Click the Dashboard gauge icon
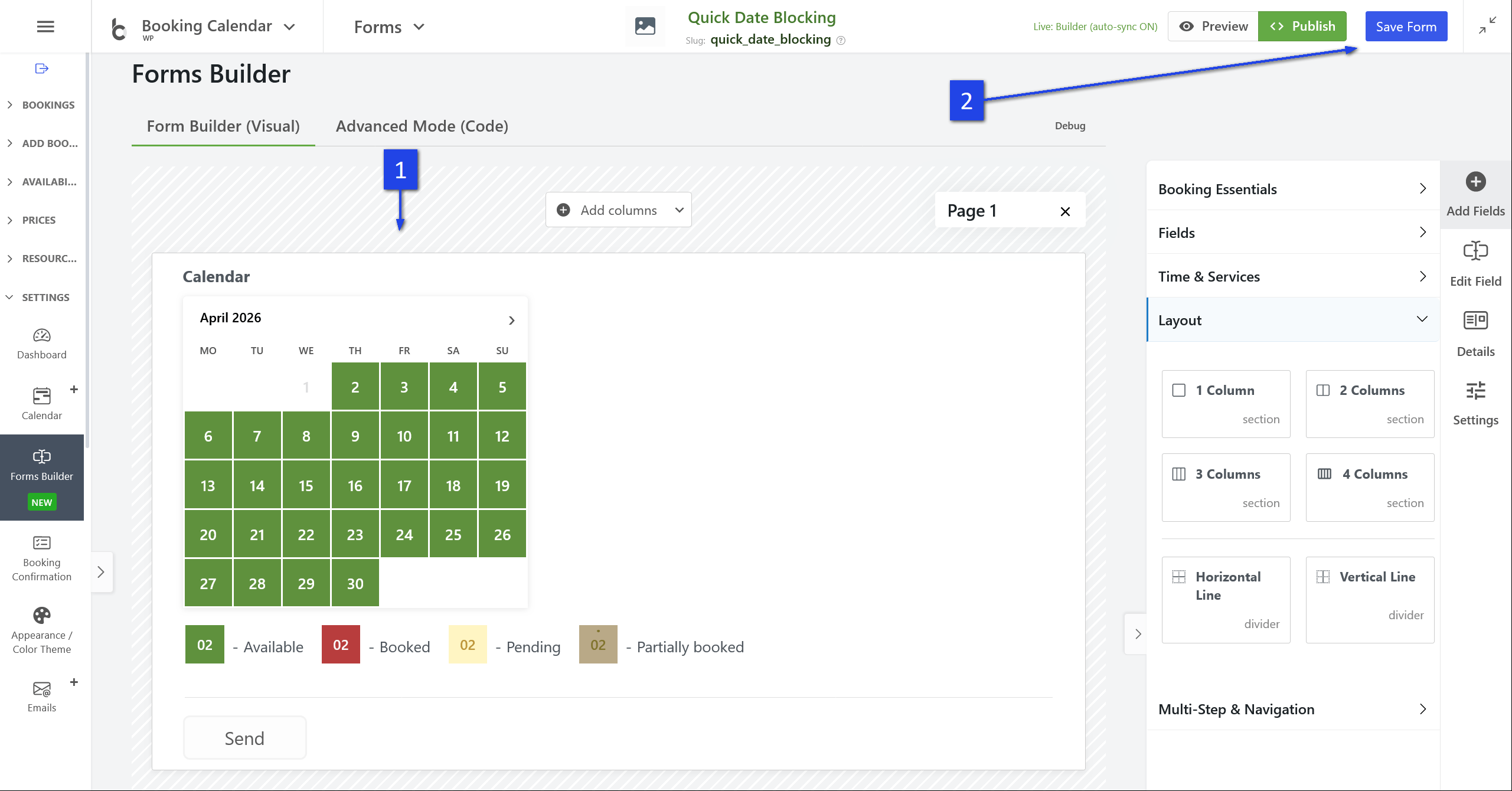1512x791 pixels. (42, 336)
